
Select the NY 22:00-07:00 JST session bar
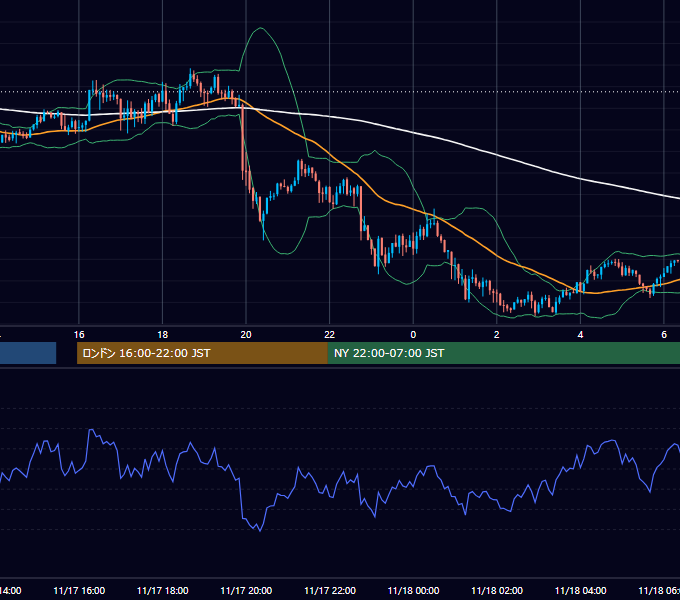503,353
